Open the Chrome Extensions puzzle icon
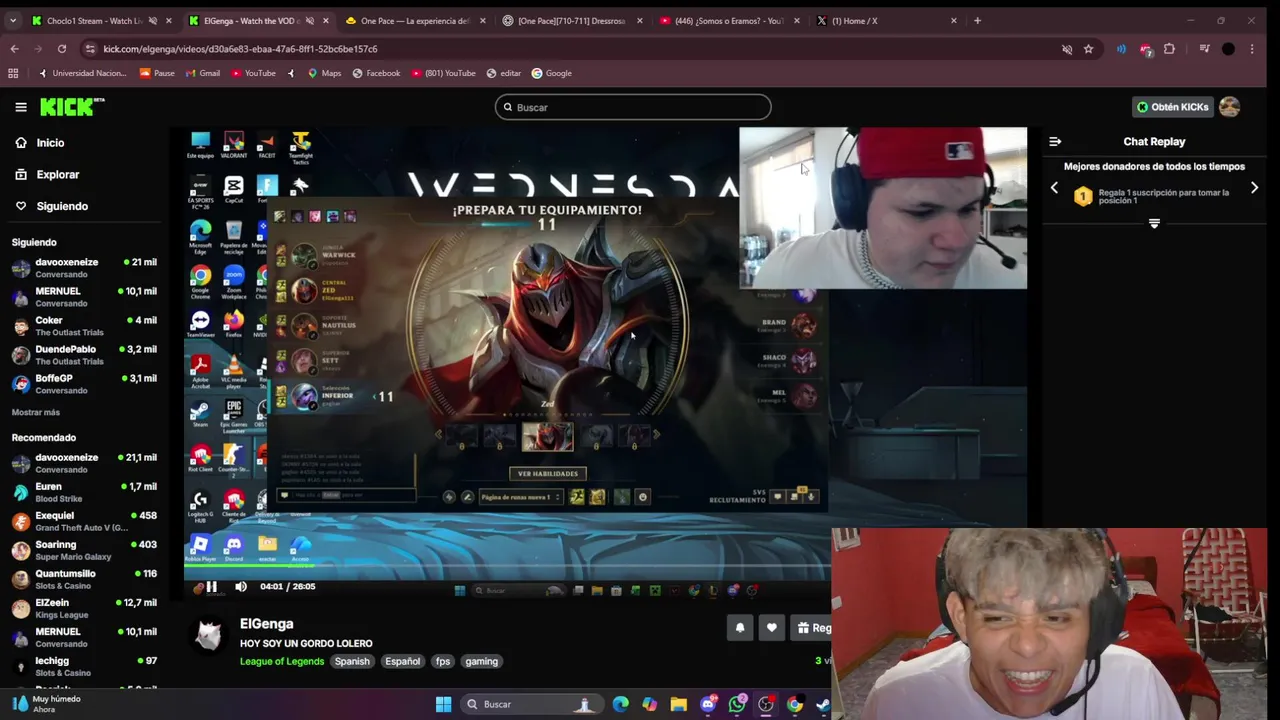Viewport: 1280px width, 720px height. click(x=1169, y=49)
